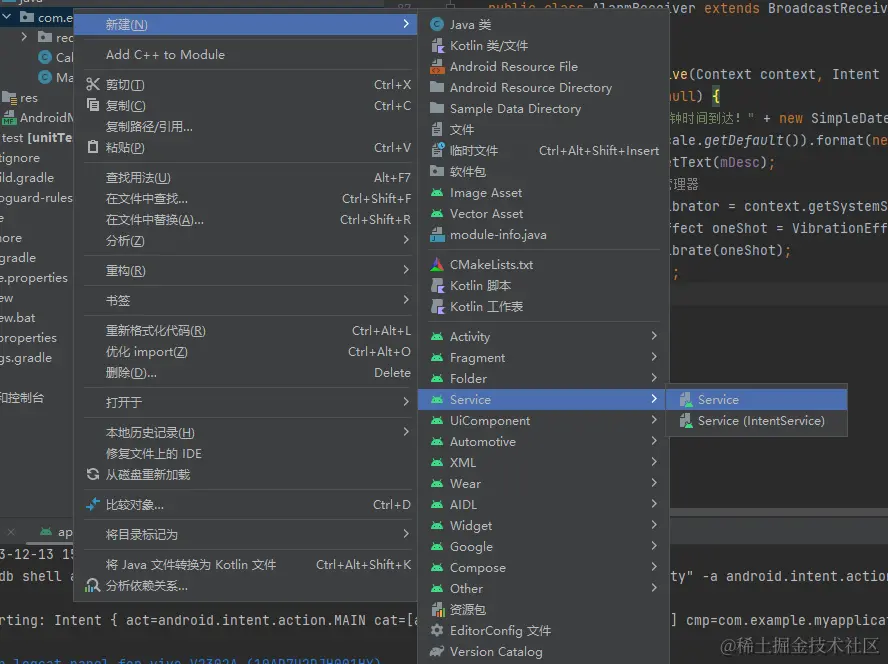Select Repair IDE on File (修复文件上的 IDE)
Viewport: 888px width, 664px height.
[x=246, y=453]
